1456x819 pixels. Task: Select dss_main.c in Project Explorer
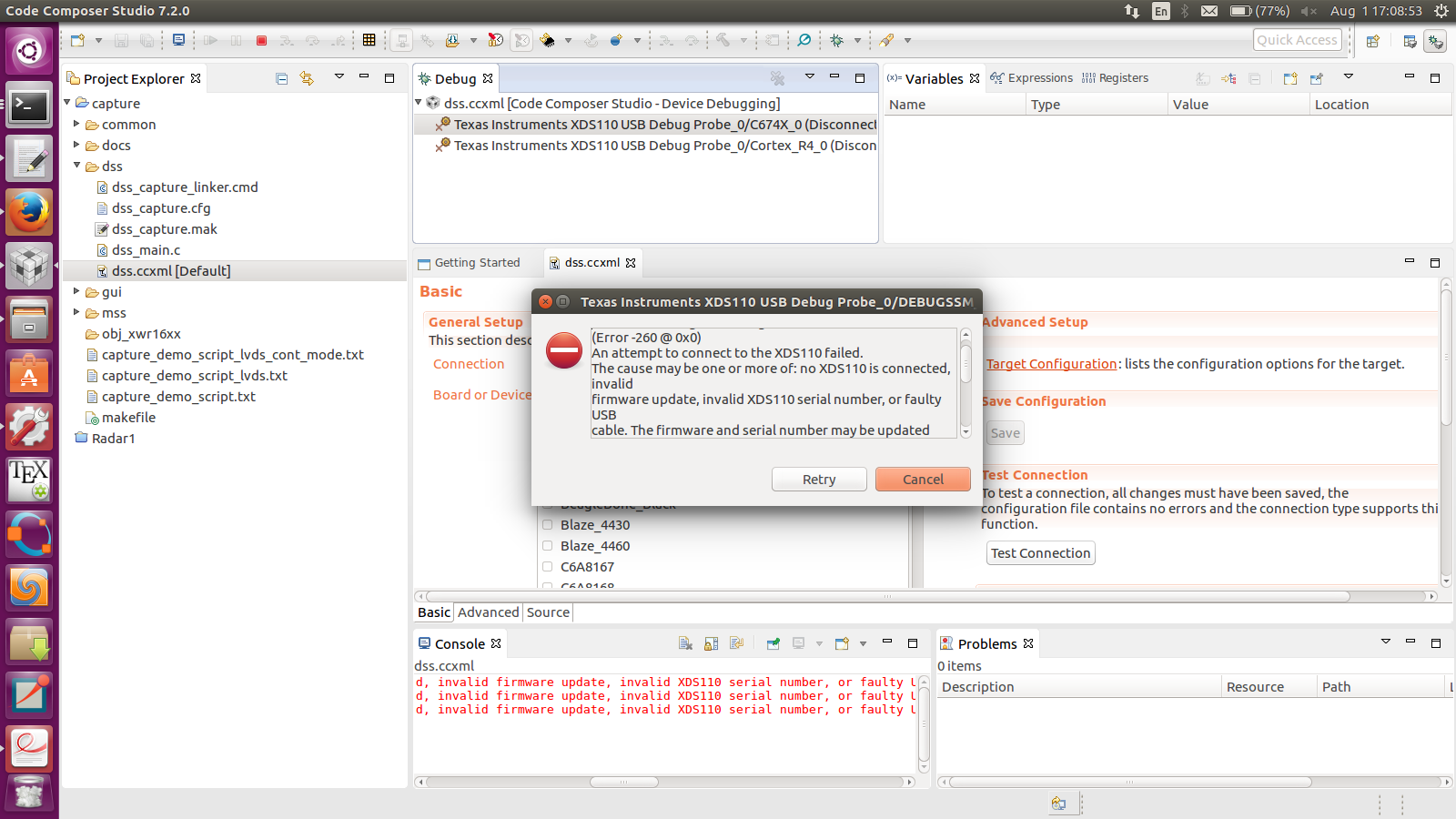coord(146,250)
